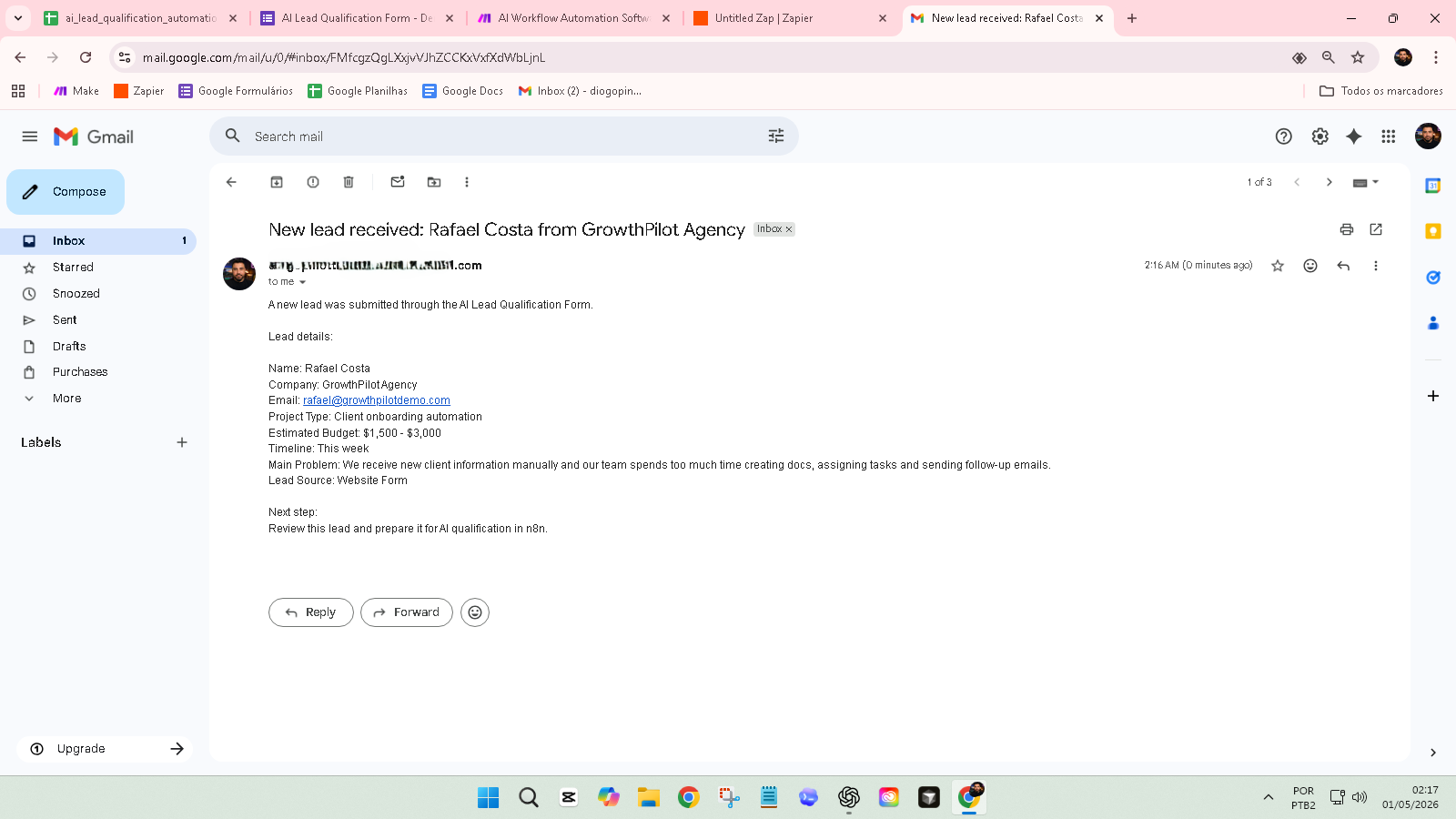Hide the side panel chevron
The image size is (1456, 819).
[x=1433, y=753]
